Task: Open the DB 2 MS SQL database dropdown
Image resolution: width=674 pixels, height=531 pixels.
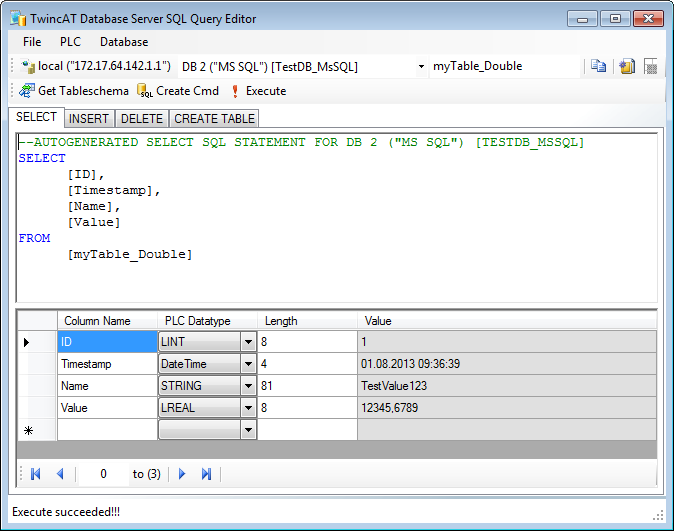Action: tap(421, 67)
